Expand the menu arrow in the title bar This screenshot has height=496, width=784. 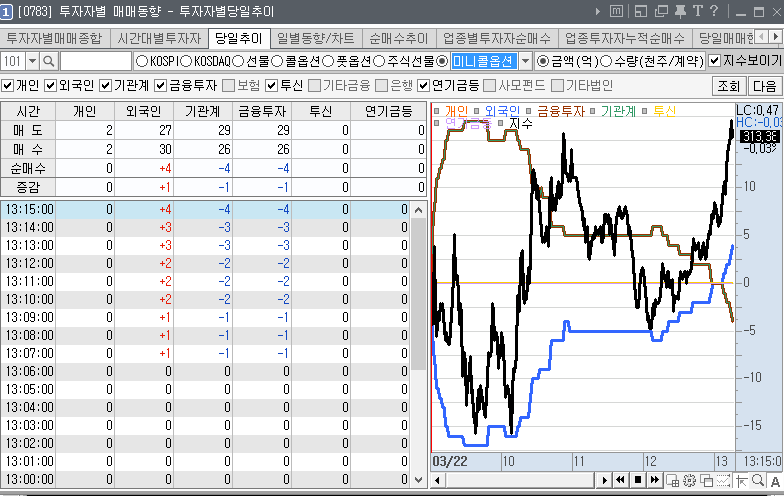pos(599,11)
